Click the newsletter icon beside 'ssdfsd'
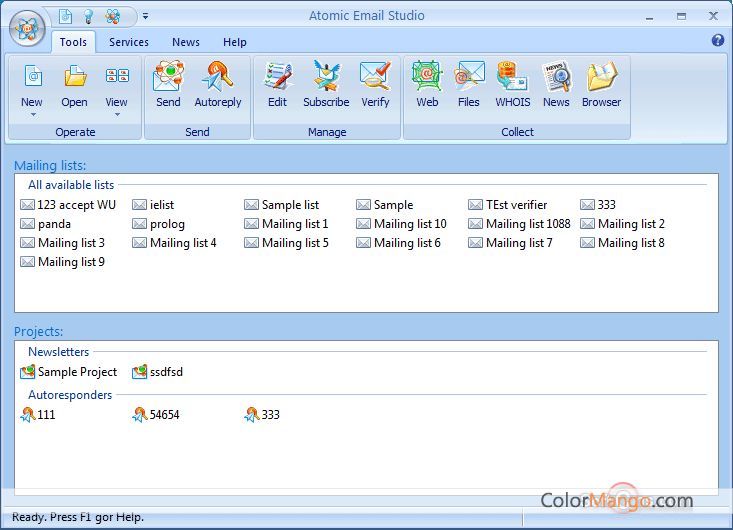This screenshot has height=530, width=733. 139,372
